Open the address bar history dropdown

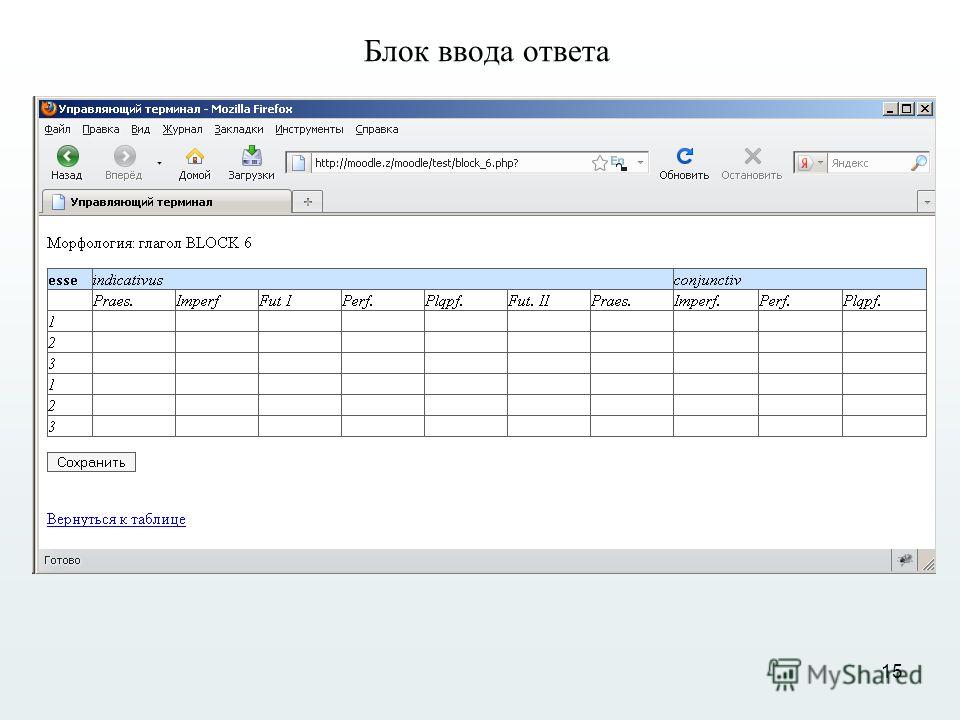point(640,163)
